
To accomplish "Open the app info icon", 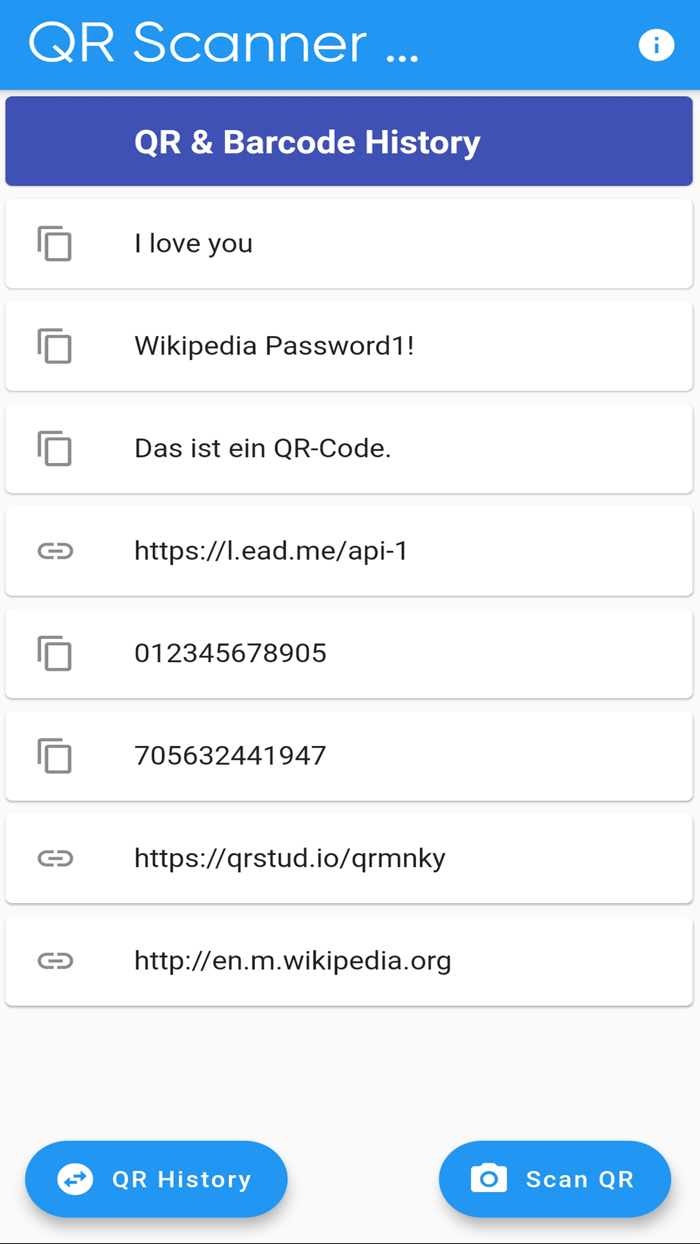I will coord(657,44).
